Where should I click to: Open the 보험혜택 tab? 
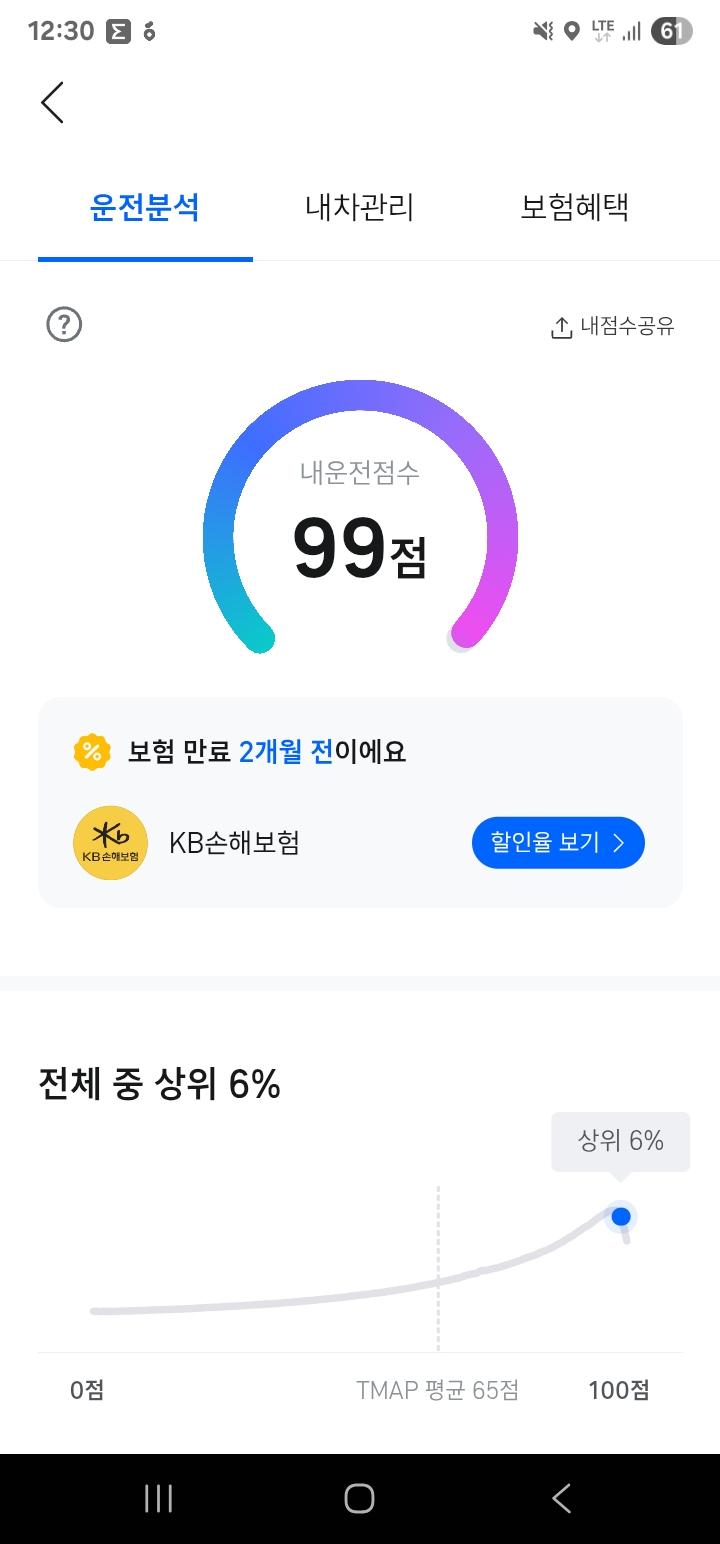[x=574, y=208]
